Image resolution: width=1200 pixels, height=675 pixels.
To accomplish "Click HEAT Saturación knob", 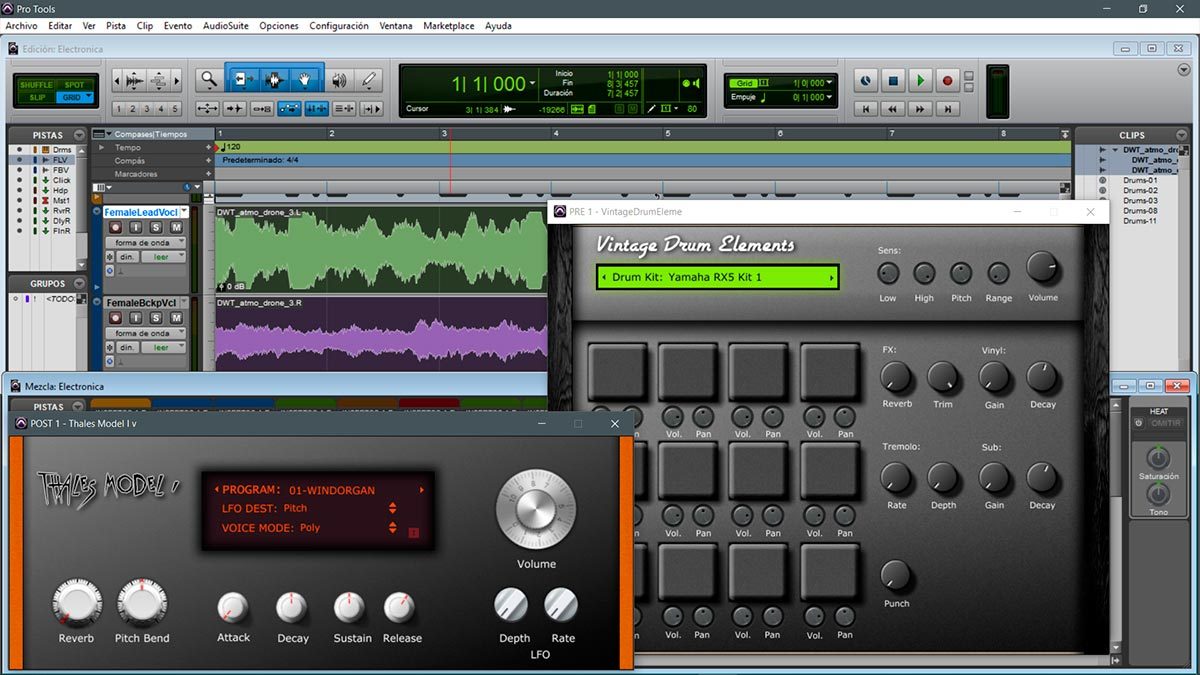I will click(1157, 458).
